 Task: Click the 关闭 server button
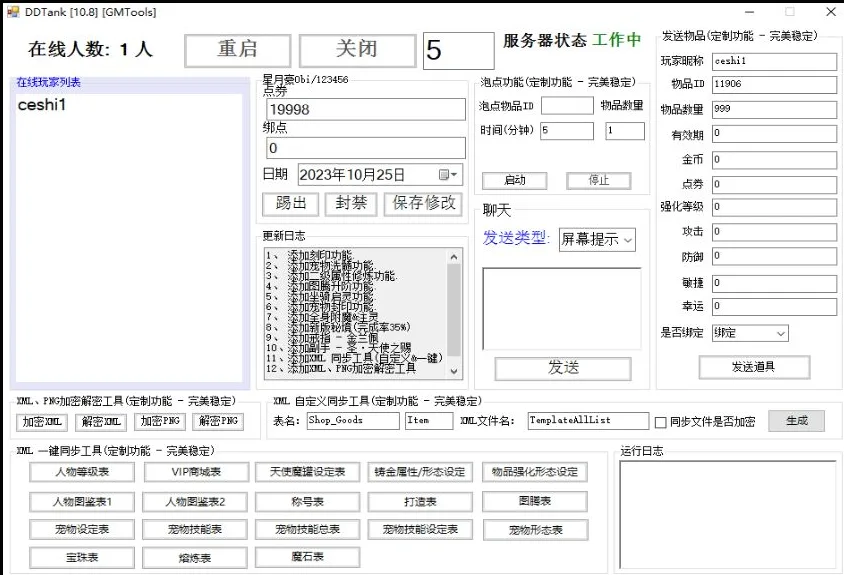(x=357, y=51)
